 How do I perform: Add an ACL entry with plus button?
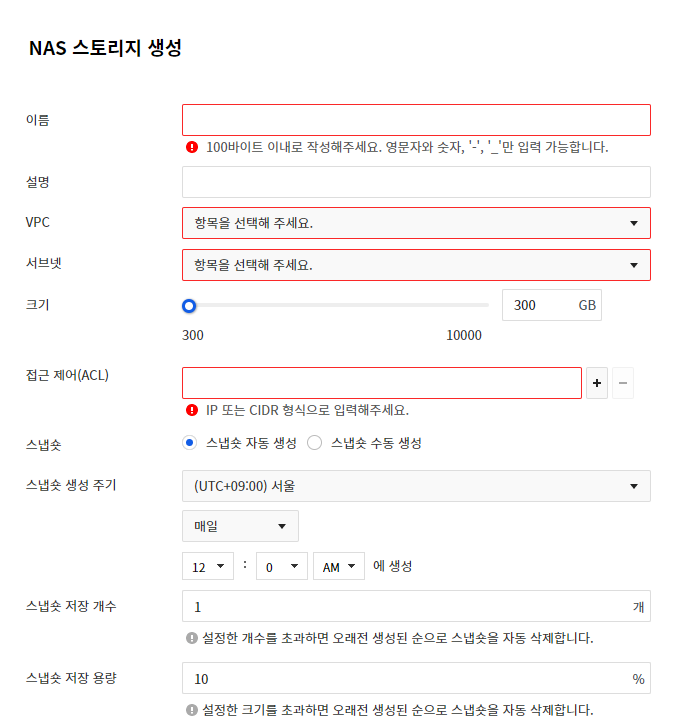click(597, 383)
